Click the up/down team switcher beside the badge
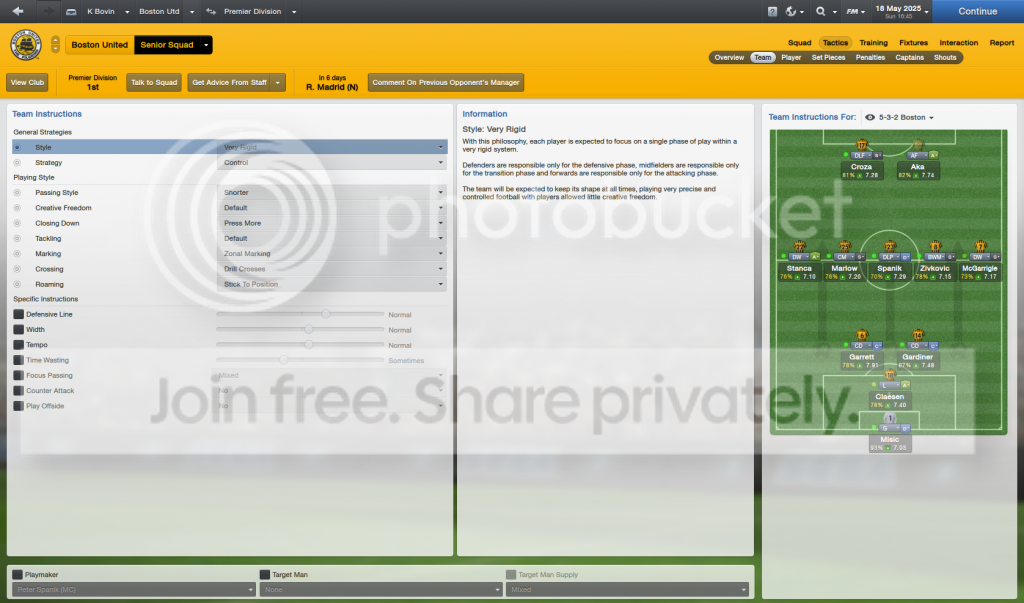 (56, 44)
